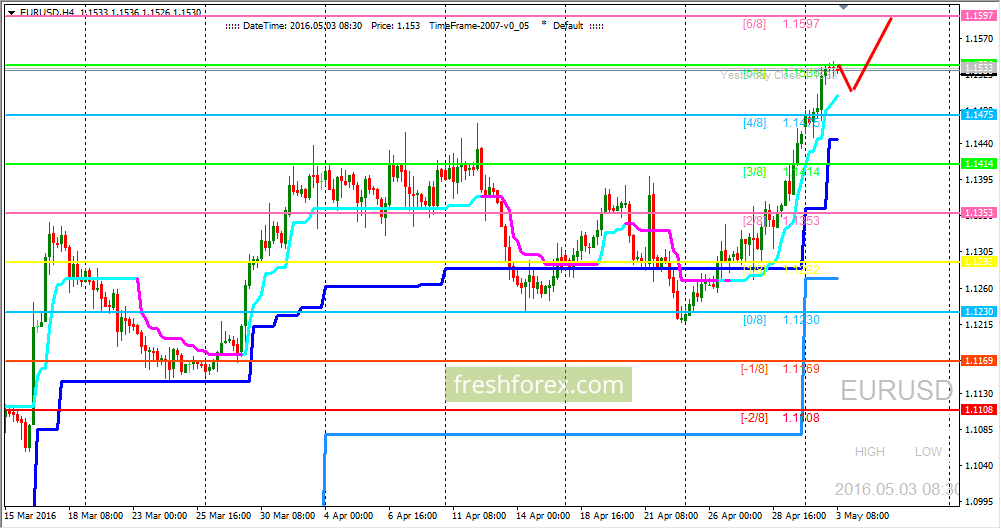Click the LOW label in lower right
This screenshot has width=1001, height=529.
tap(928, 452)
